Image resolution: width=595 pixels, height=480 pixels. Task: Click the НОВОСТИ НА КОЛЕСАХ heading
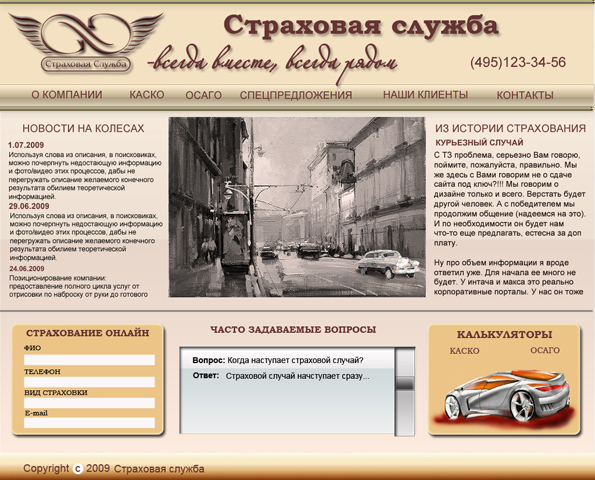coord(83,128)
